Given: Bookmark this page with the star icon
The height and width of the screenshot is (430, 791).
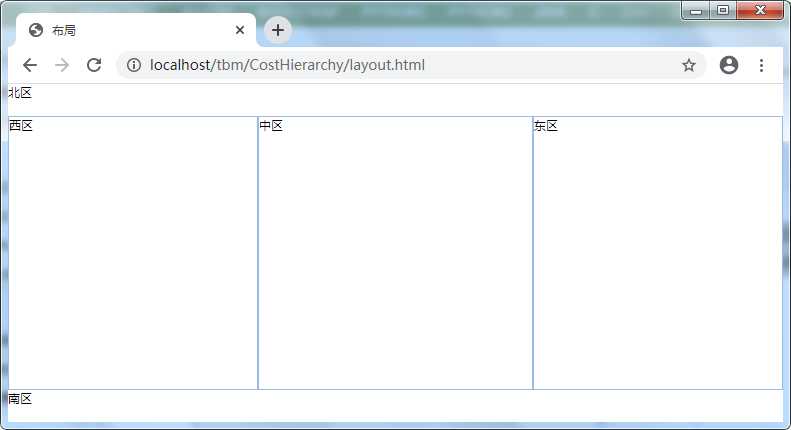Looking at the screenshot, I should pos(689,65).
